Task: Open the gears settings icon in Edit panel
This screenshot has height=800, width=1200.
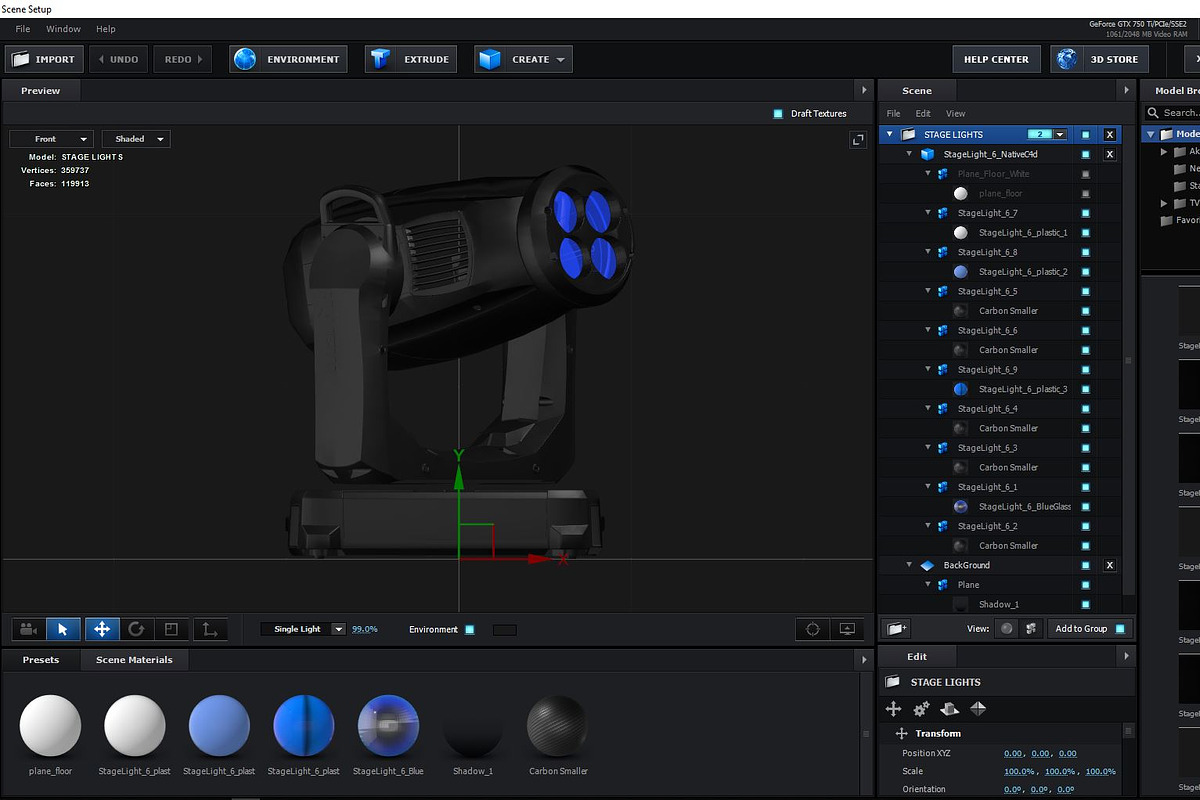Action: [x=922, y=709]
